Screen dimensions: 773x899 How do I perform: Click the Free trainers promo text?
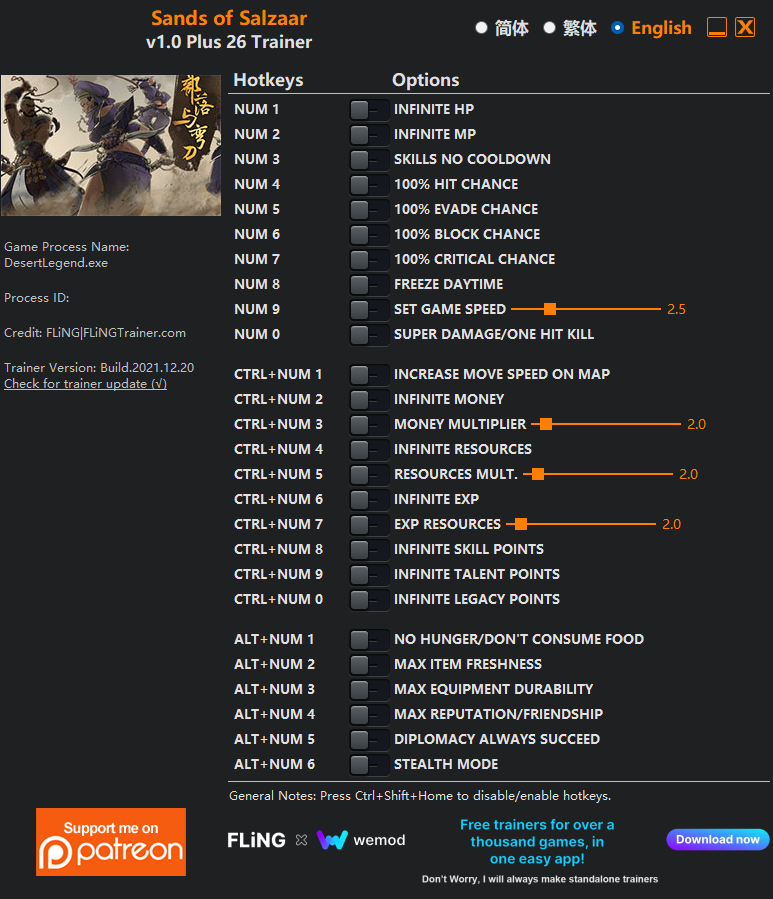click(537, 842)
